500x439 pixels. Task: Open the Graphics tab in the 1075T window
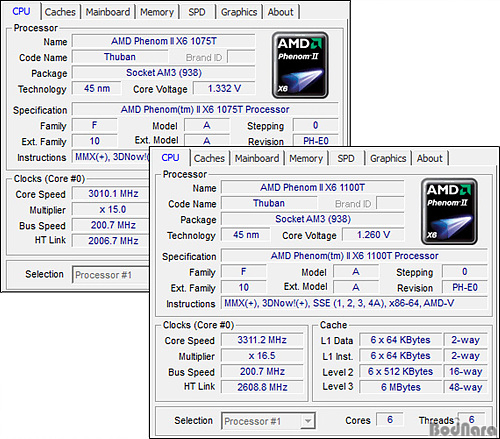click(239, 12)
